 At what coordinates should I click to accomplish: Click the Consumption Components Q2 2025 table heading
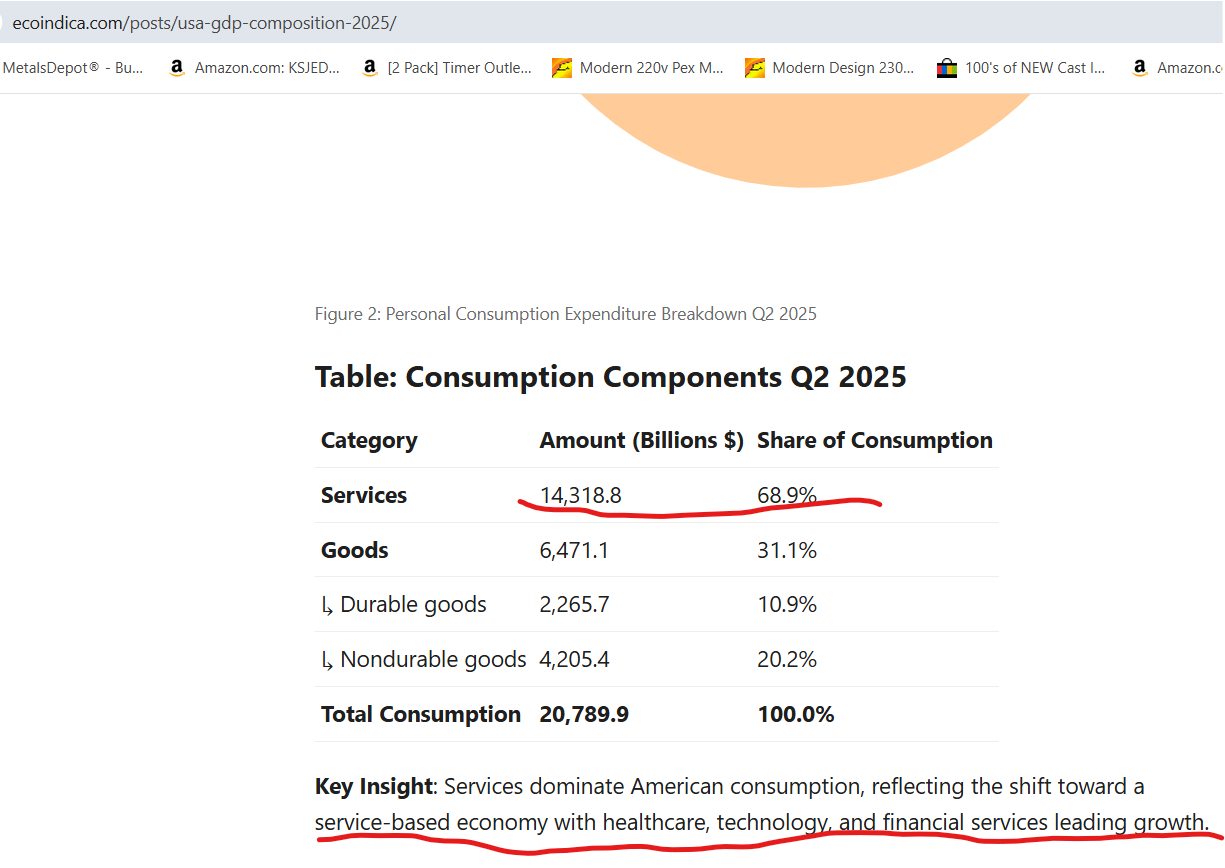(x=610, y=377)
